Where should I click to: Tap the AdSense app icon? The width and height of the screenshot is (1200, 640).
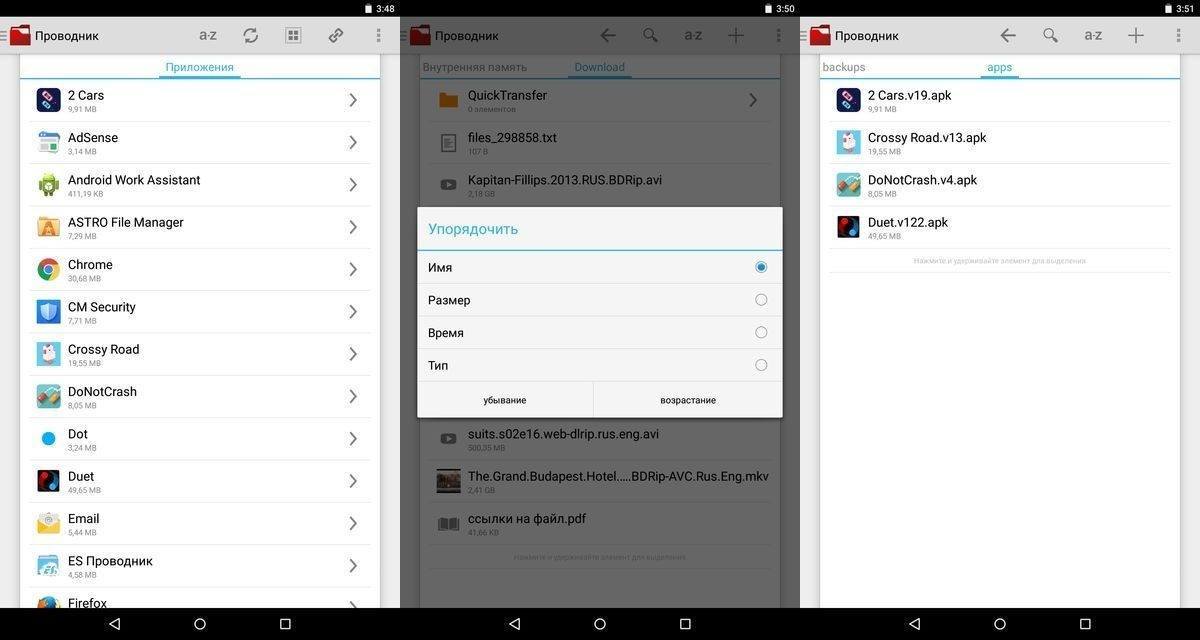(x=48, y=142)
